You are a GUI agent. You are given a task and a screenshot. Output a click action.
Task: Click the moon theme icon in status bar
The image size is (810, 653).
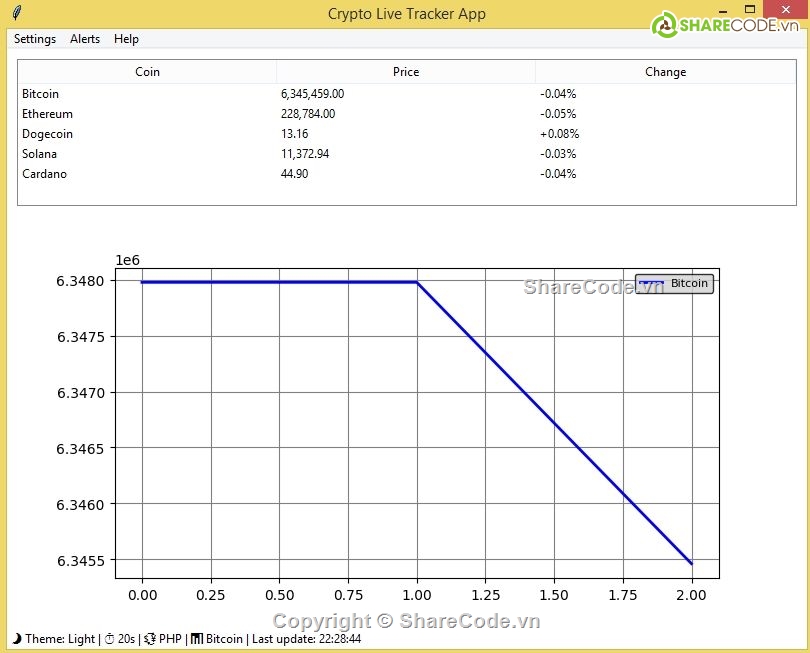[16, 638]
